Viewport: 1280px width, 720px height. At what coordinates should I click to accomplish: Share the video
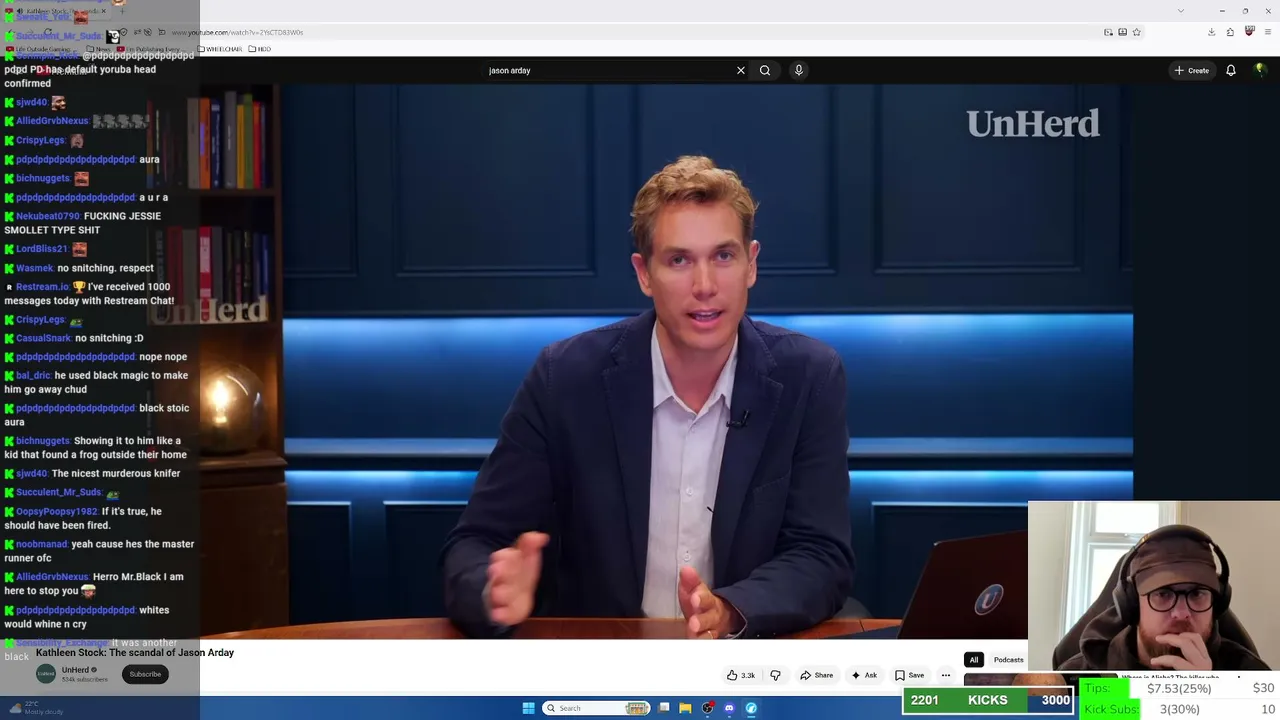(817, 675)
